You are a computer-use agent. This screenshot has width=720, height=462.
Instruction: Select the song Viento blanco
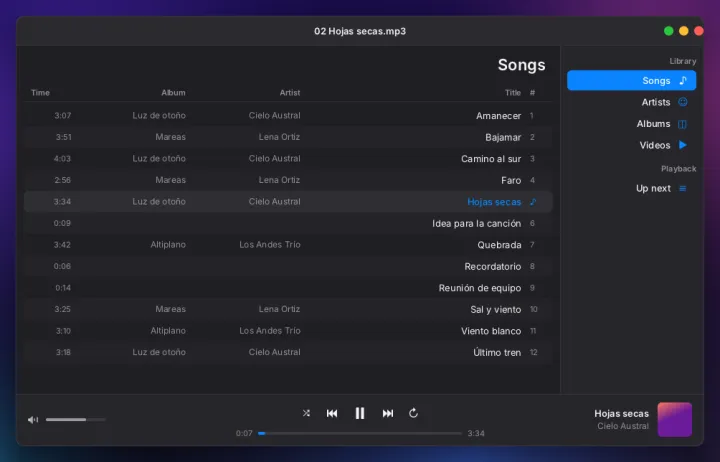(288, 331)
